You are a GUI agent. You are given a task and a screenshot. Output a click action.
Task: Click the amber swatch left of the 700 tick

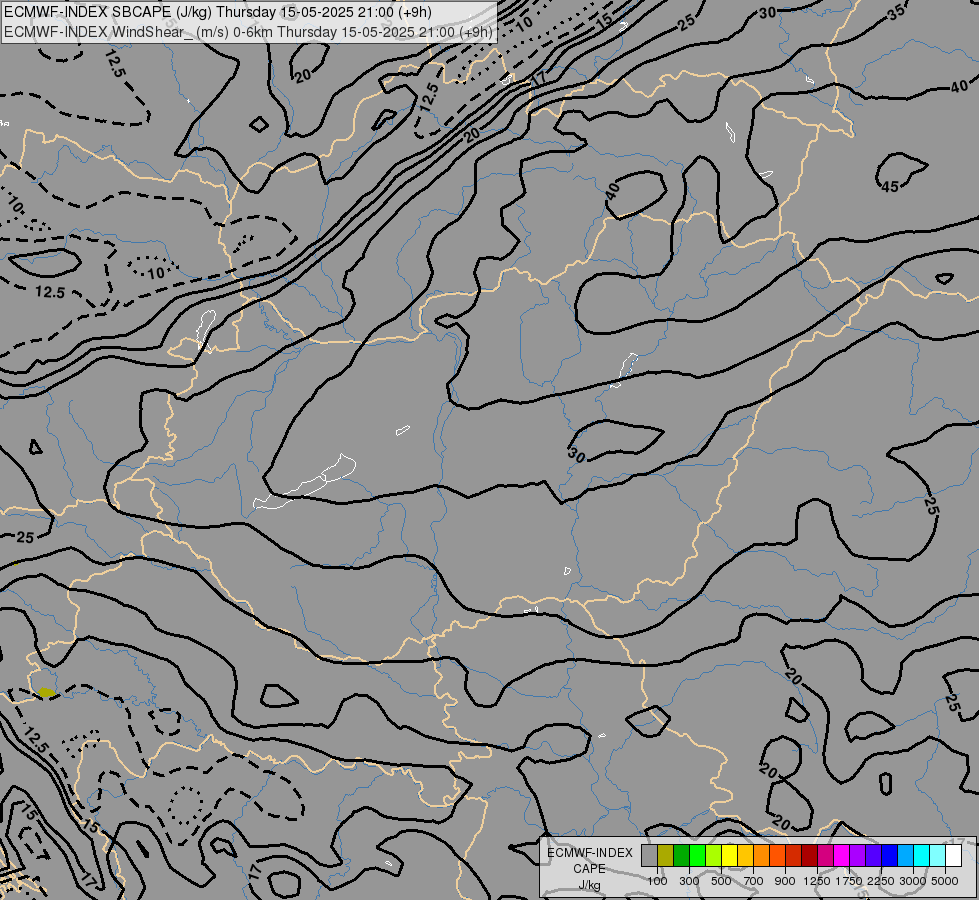[x=745, y=855]
